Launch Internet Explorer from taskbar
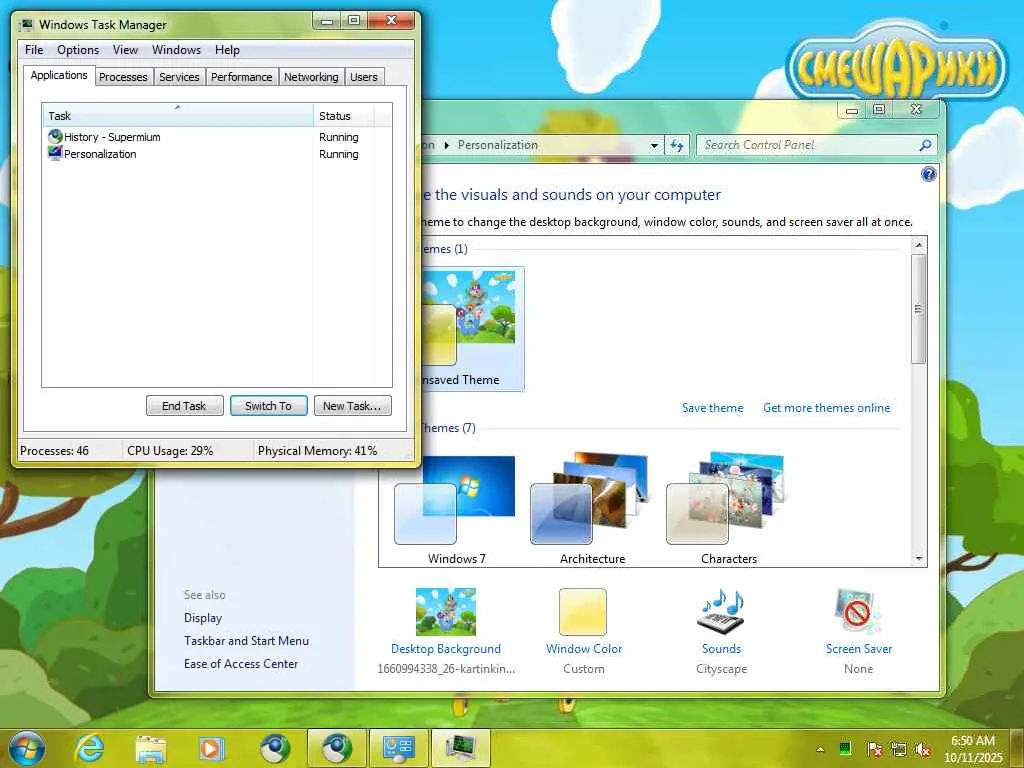 coord(89,748)
